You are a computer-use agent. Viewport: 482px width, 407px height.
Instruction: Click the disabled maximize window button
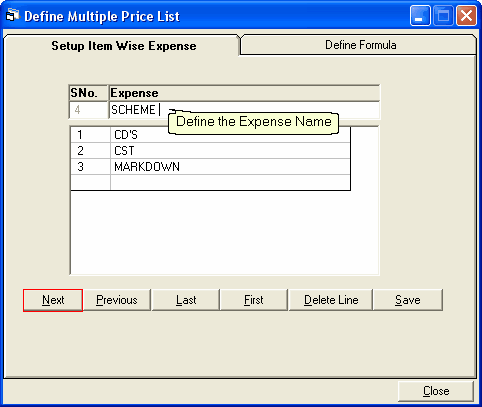pyautogui.click(x=443, y=15)
